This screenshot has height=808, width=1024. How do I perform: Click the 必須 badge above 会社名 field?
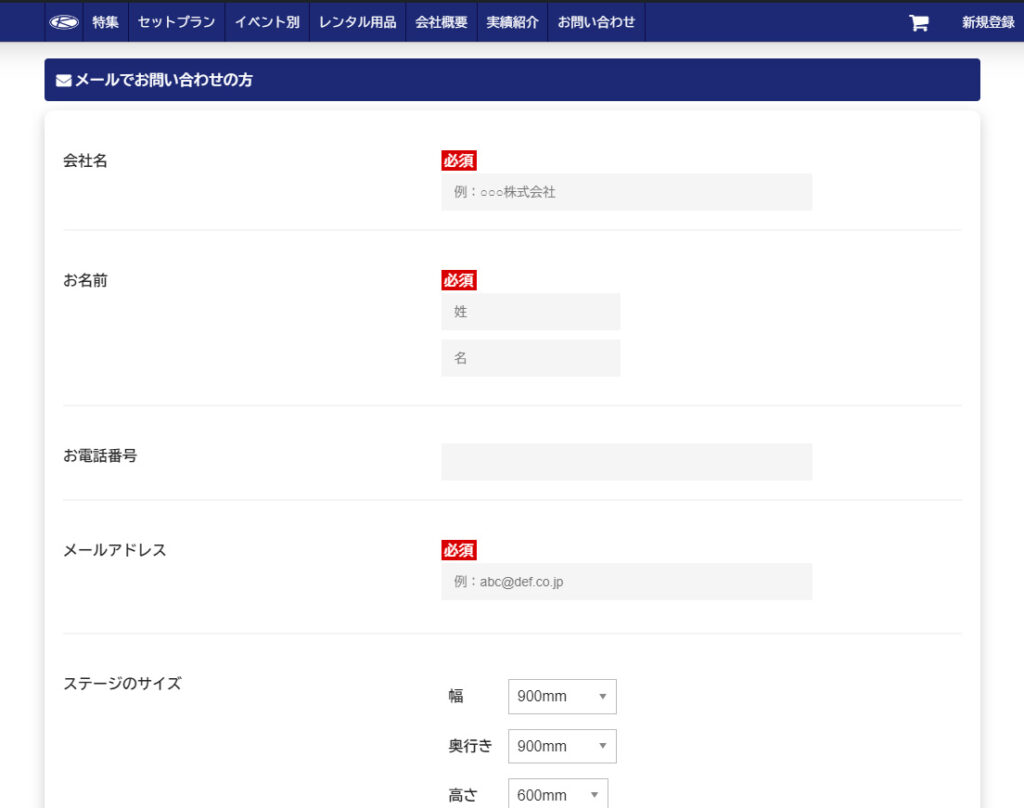[x=458, y=161]
